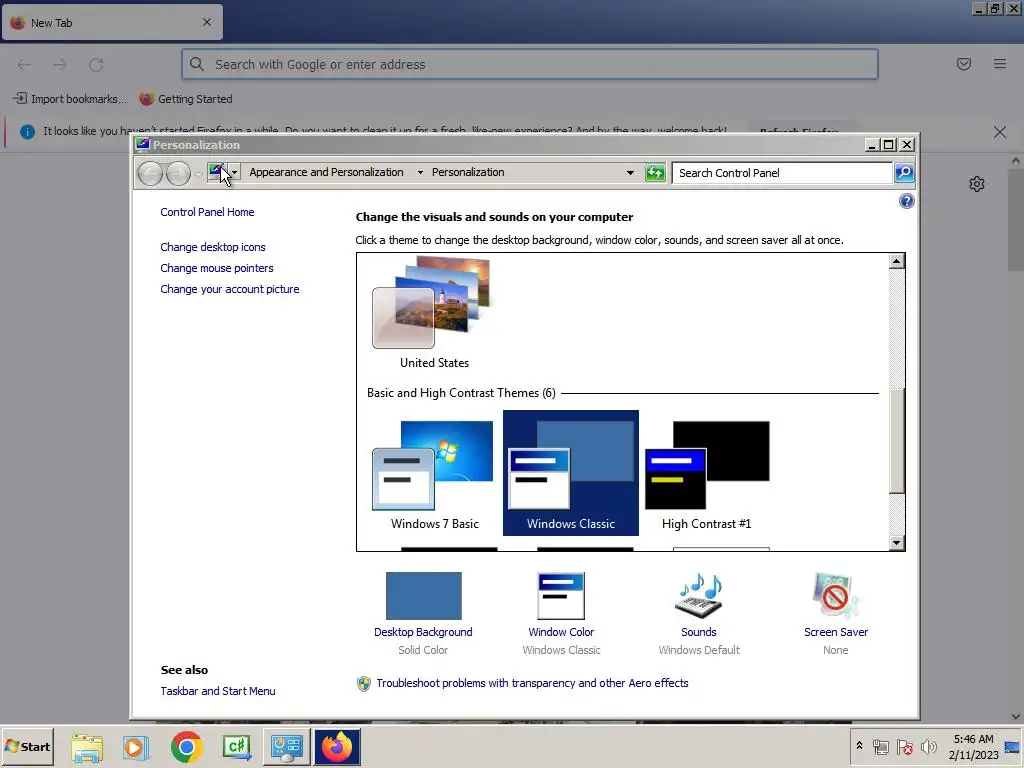Click the Control Panel icon in address bar
The image size is (1024, 768).
tap(216, 172)
